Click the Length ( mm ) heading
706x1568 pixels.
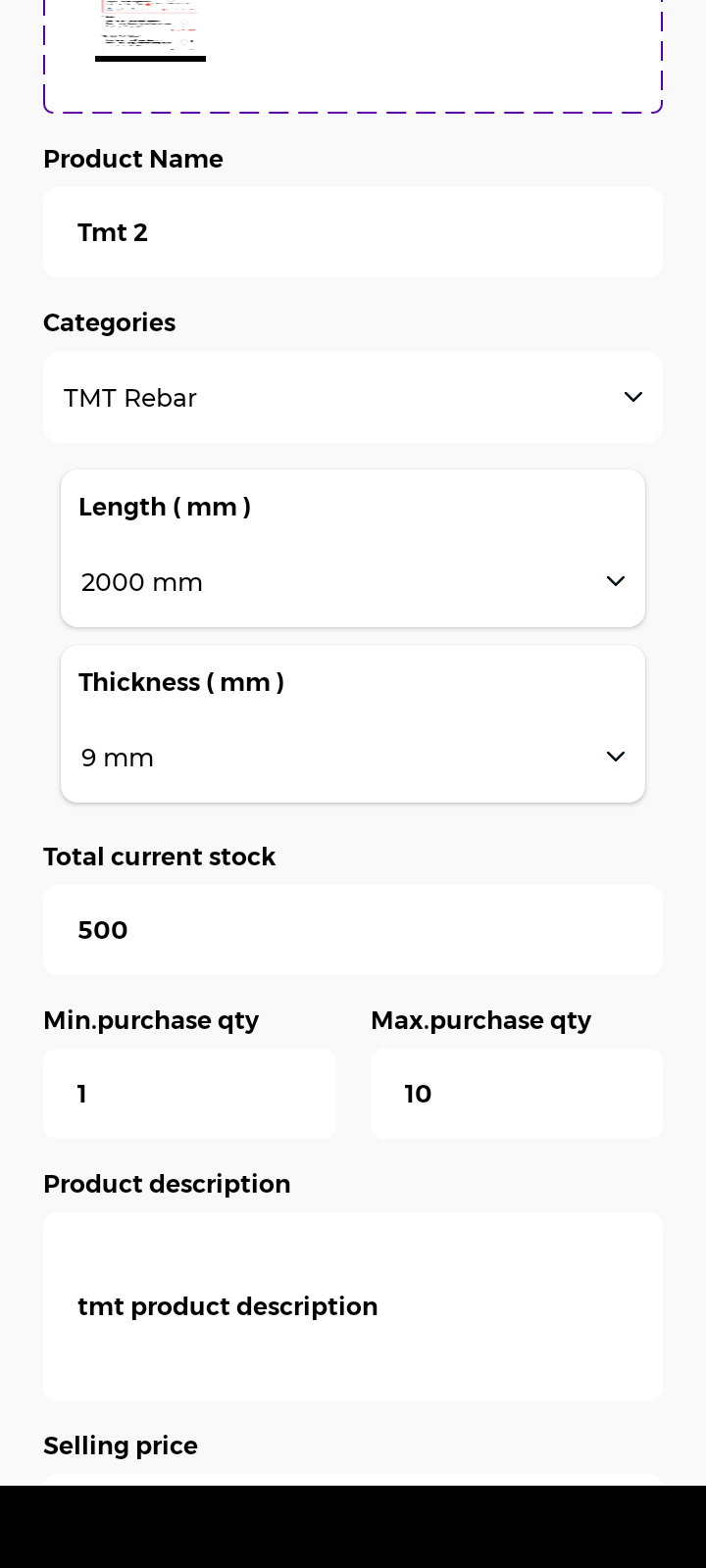[165, 507]
